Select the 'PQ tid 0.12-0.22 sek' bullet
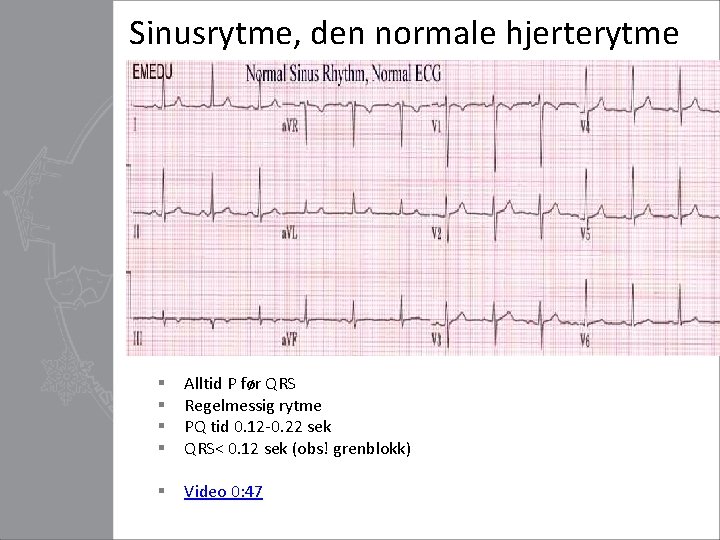The image size is (720, 540). pyautogui.click(x=258, y=427)
